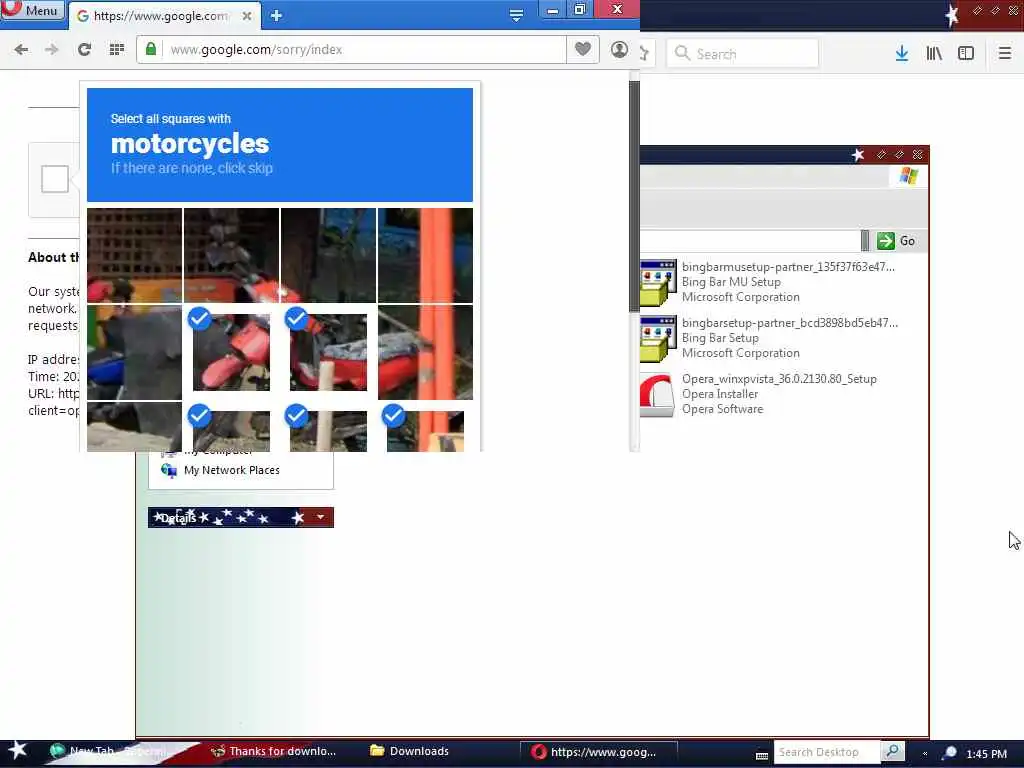Switch to the https://www.google.com tab

160,16
